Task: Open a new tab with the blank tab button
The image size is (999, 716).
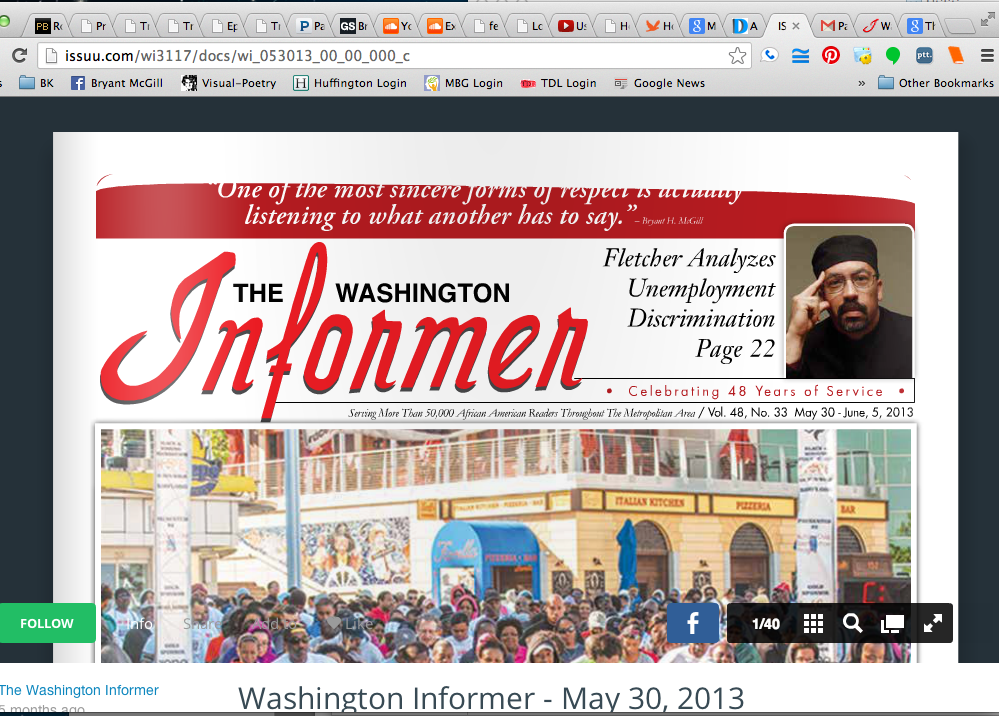Action: pyautogui.click(x=959, y=26)
